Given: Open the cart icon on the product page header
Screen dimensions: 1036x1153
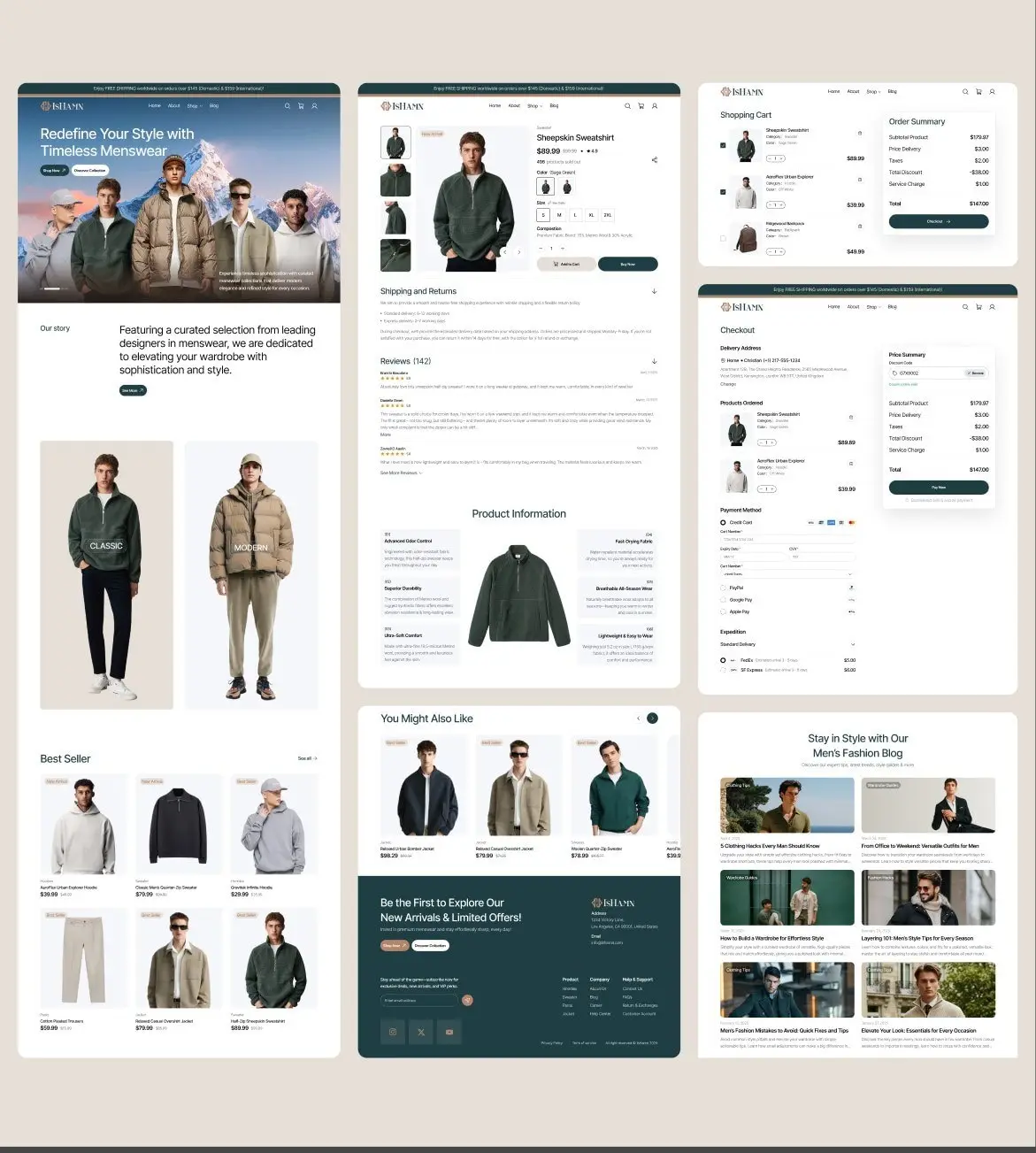Looking at the screenshot, I should (641, 106).
